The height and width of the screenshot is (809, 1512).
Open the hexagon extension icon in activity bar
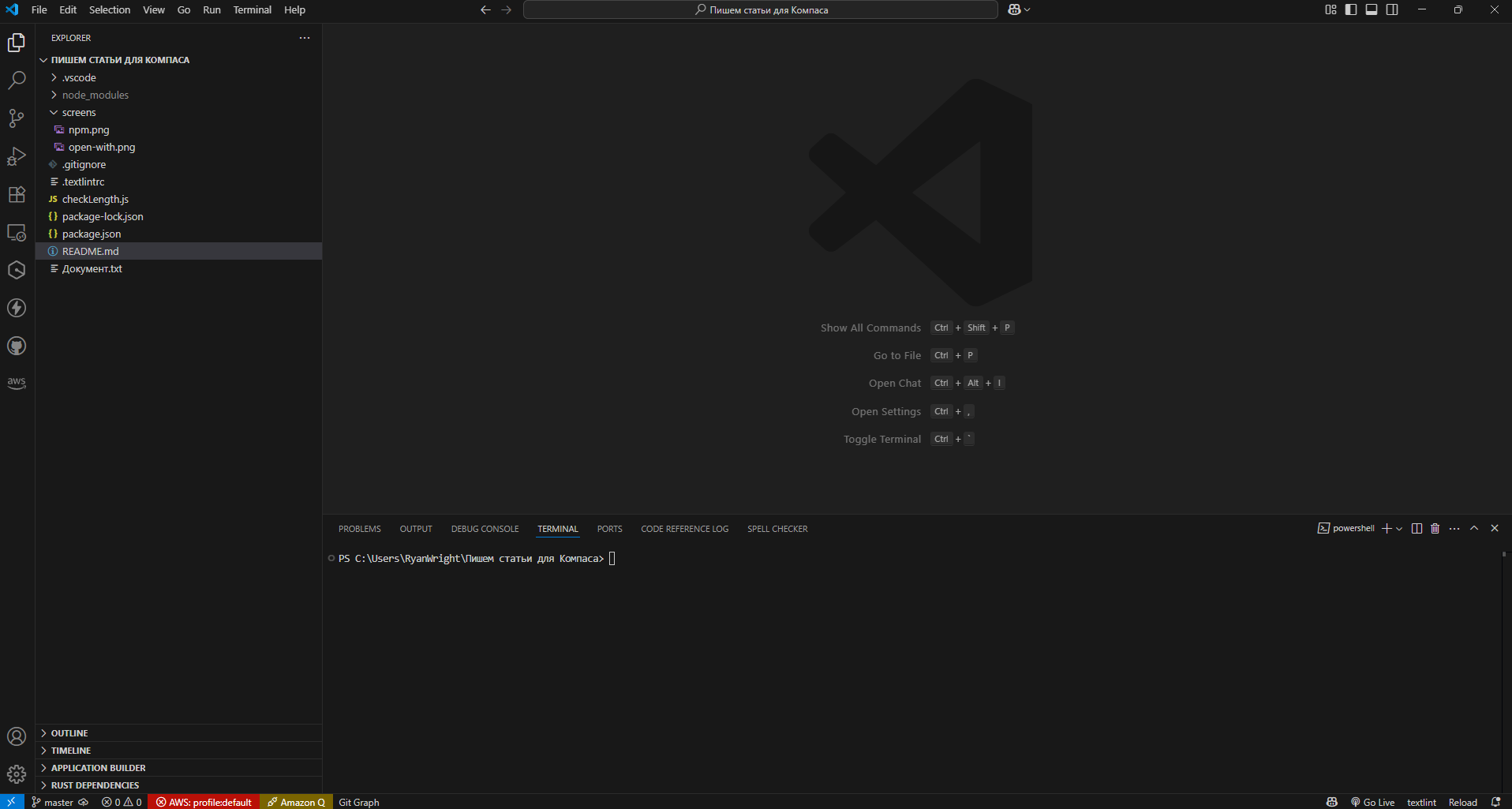click(17, 270)
